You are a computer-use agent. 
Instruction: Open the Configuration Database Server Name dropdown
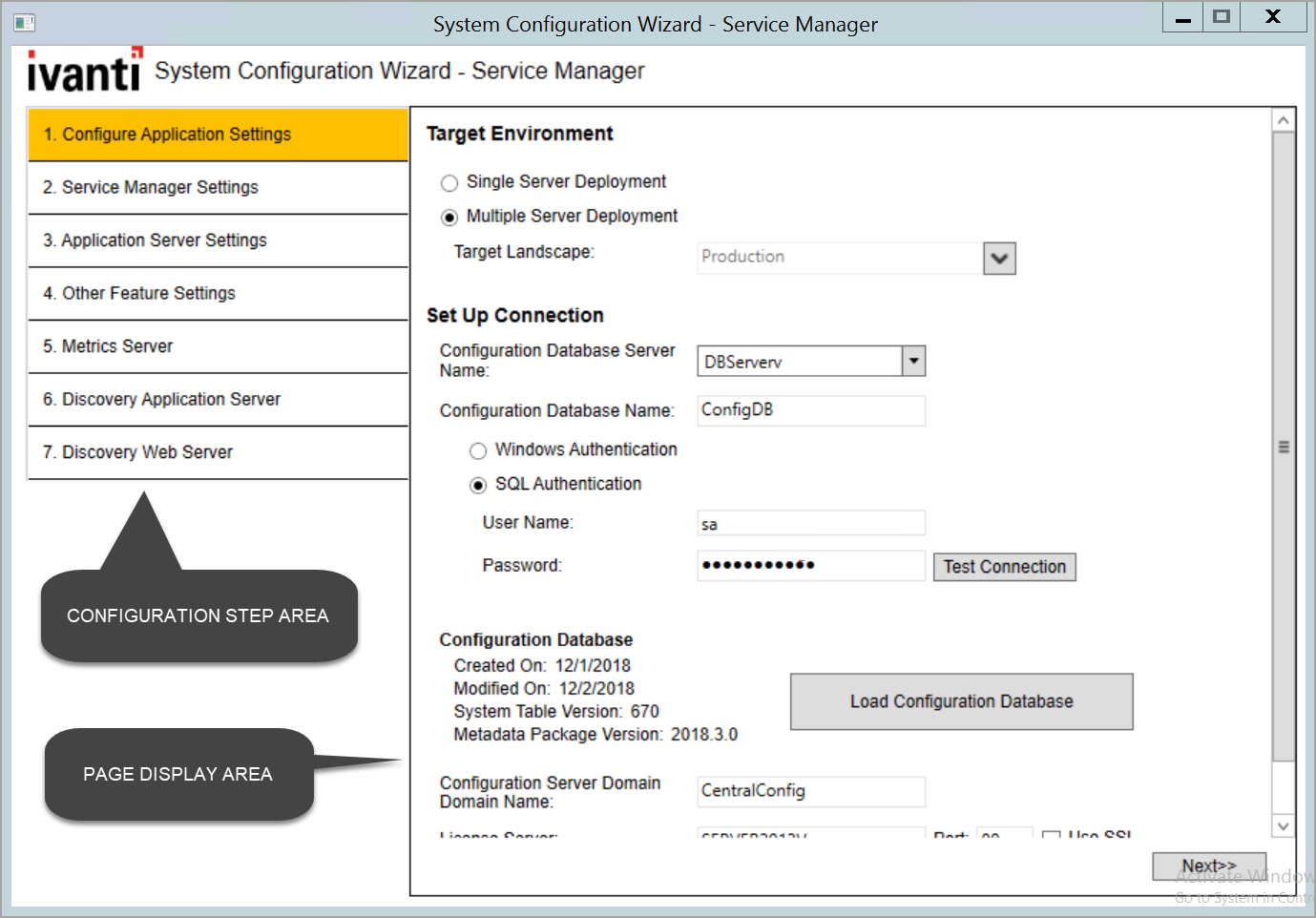click(913, 361)
